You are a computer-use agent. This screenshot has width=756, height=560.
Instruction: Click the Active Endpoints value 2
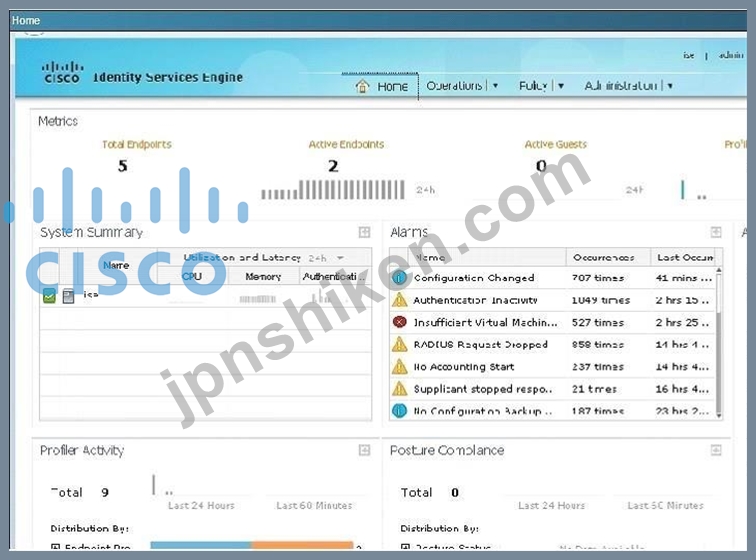[x=333, y=166]
